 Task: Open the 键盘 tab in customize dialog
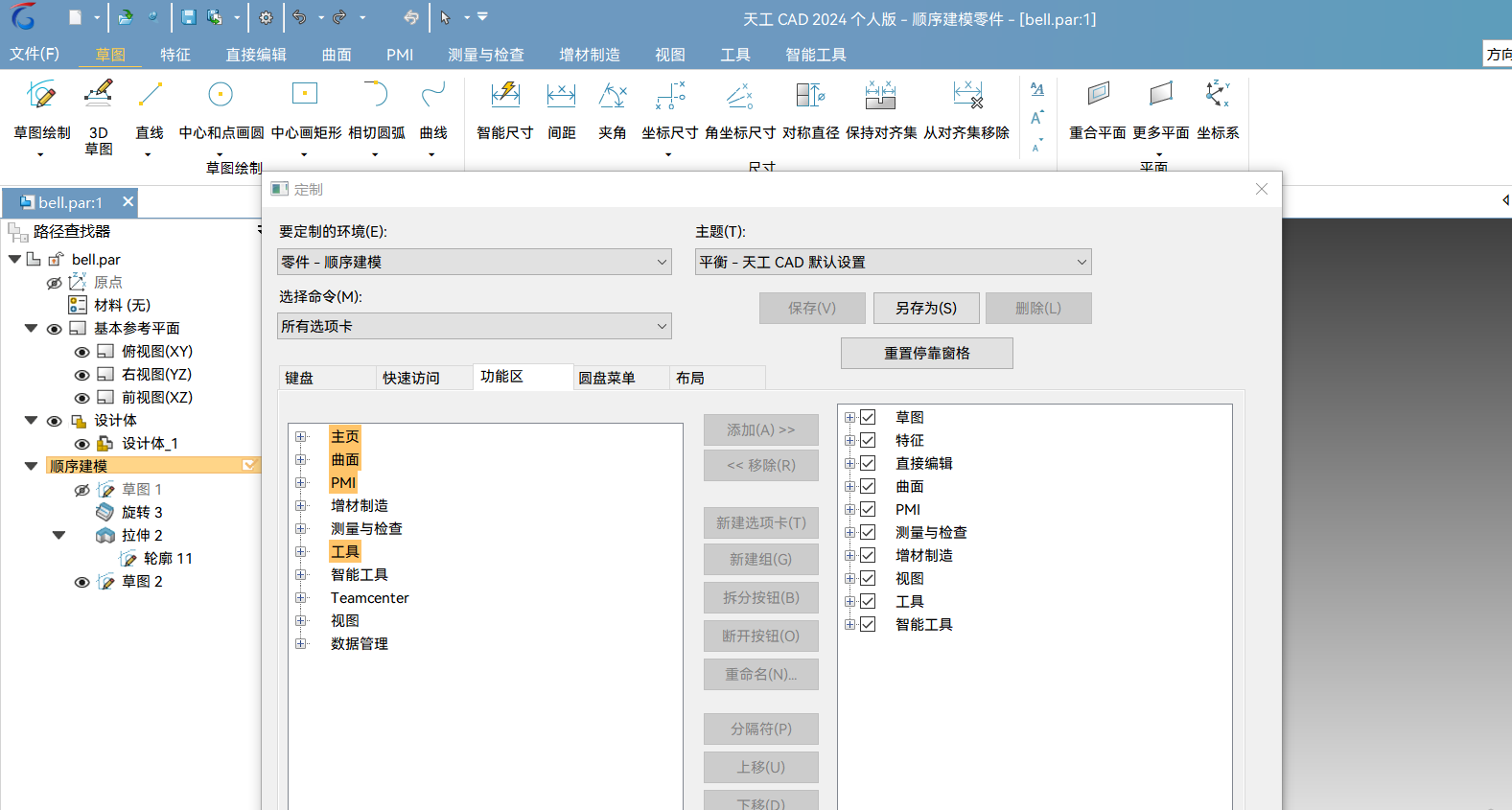tap(327, 378)
